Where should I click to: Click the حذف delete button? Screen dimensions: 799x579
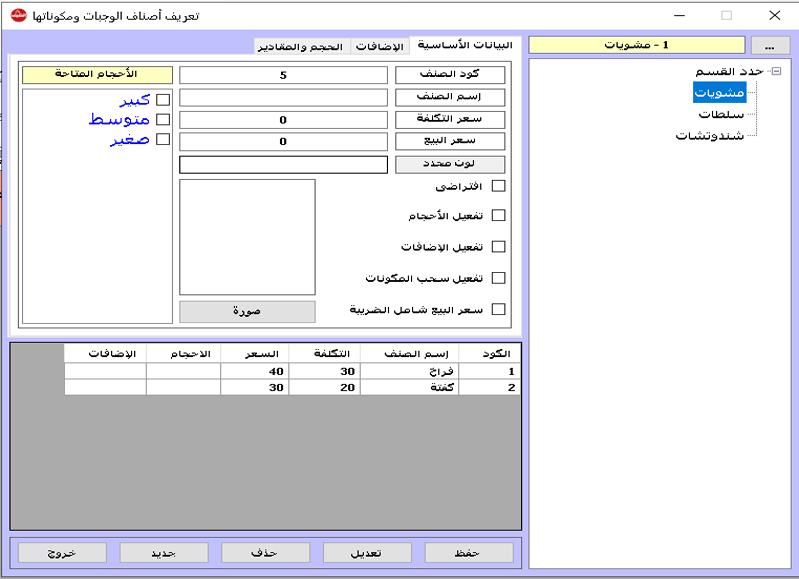pyautogui.click(x=265, y=553)
